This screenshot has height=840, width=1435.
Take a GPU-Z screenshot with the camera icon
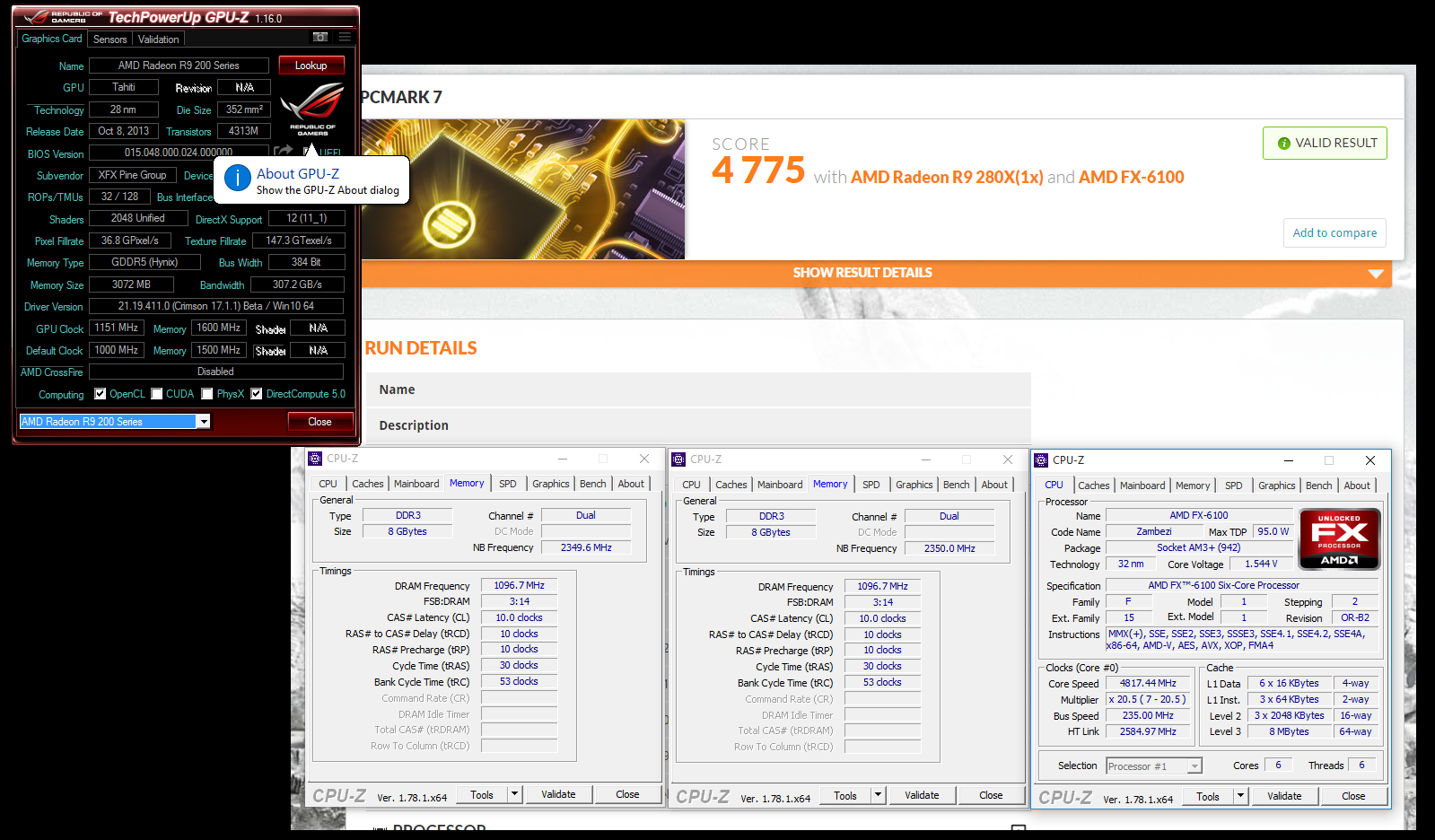click(320, 38)
